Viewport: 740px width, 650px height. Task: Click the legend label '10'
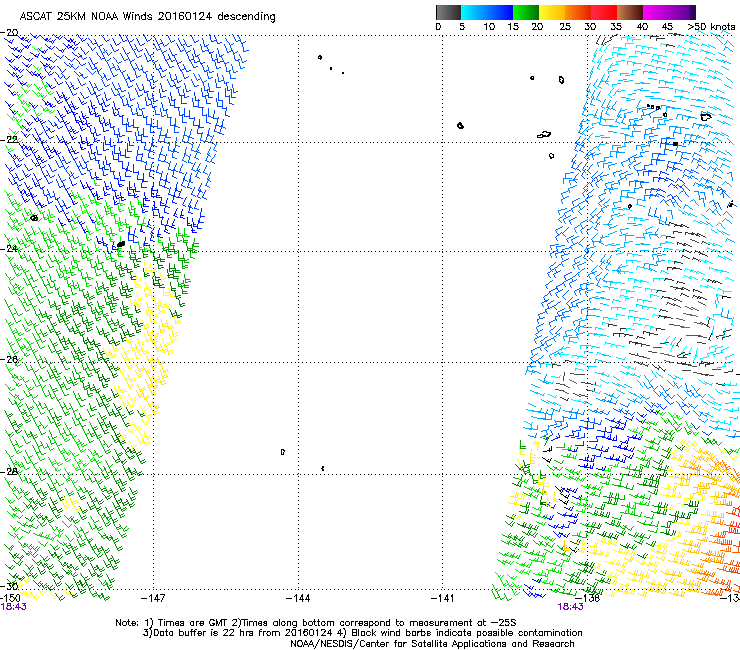(489, 27)
